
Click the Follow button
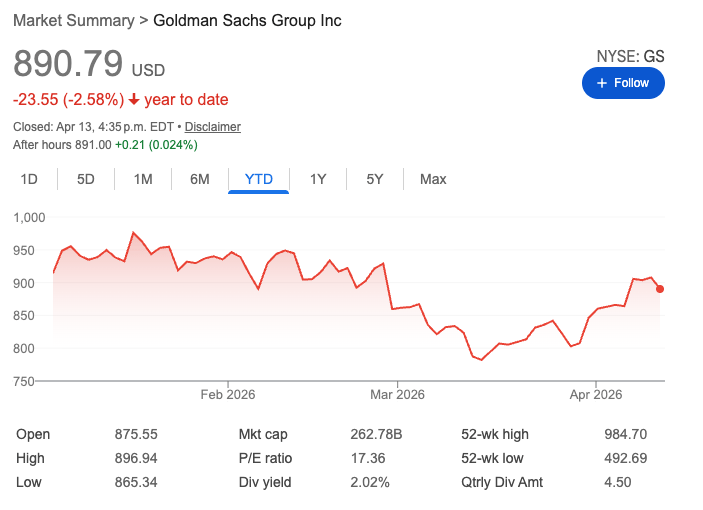623,83
